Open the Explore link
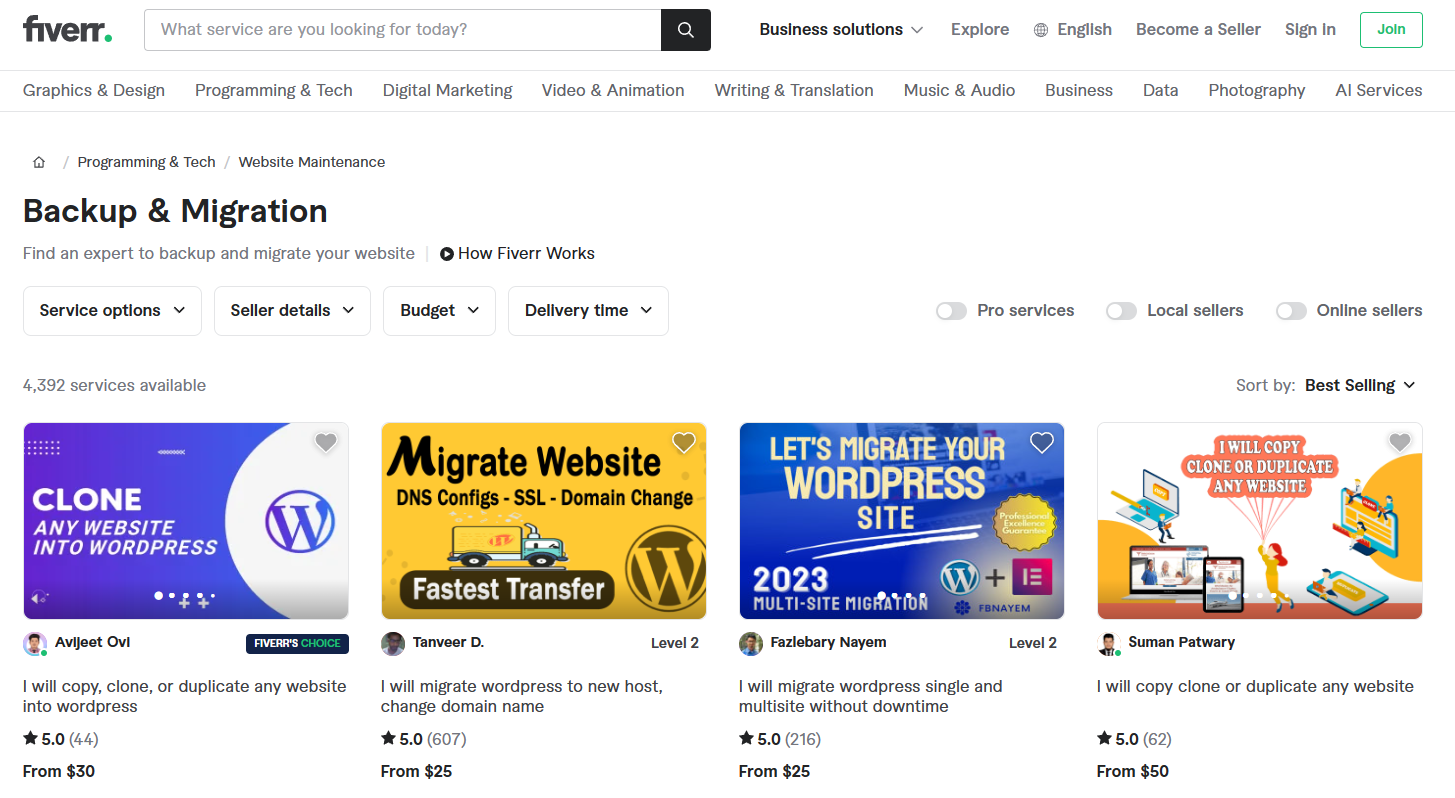The height and width of the screenshot is (798, 1455). pyautogui.click(x=980, y=30)
